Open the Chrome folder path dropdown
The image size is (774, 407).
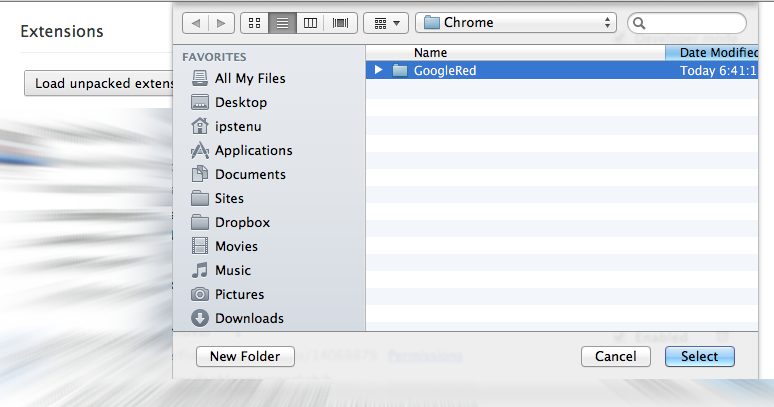(x=516, y=22)
